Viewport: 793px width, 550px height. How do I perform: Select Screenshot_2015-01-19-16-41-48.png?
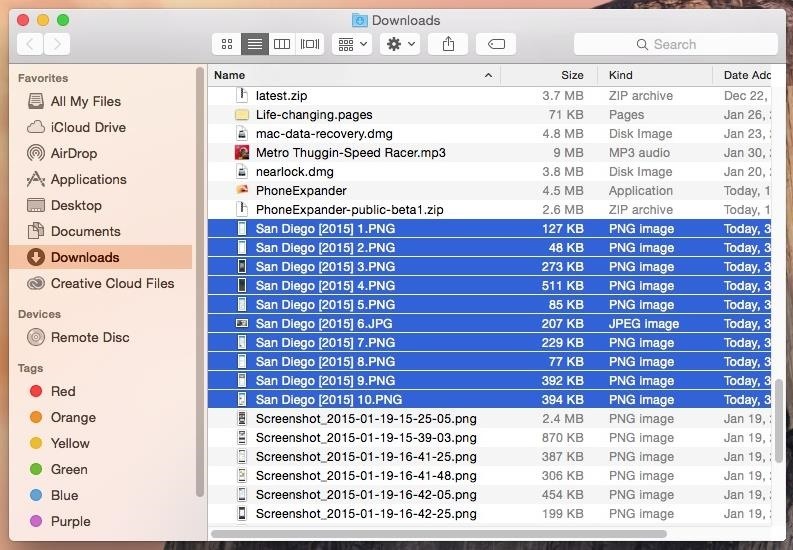[x=490, y=476]
